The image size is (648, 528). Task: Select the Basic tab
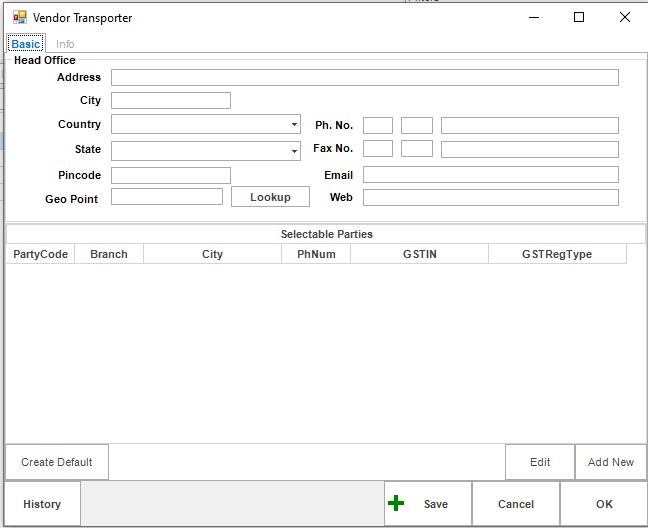(26, 44)
